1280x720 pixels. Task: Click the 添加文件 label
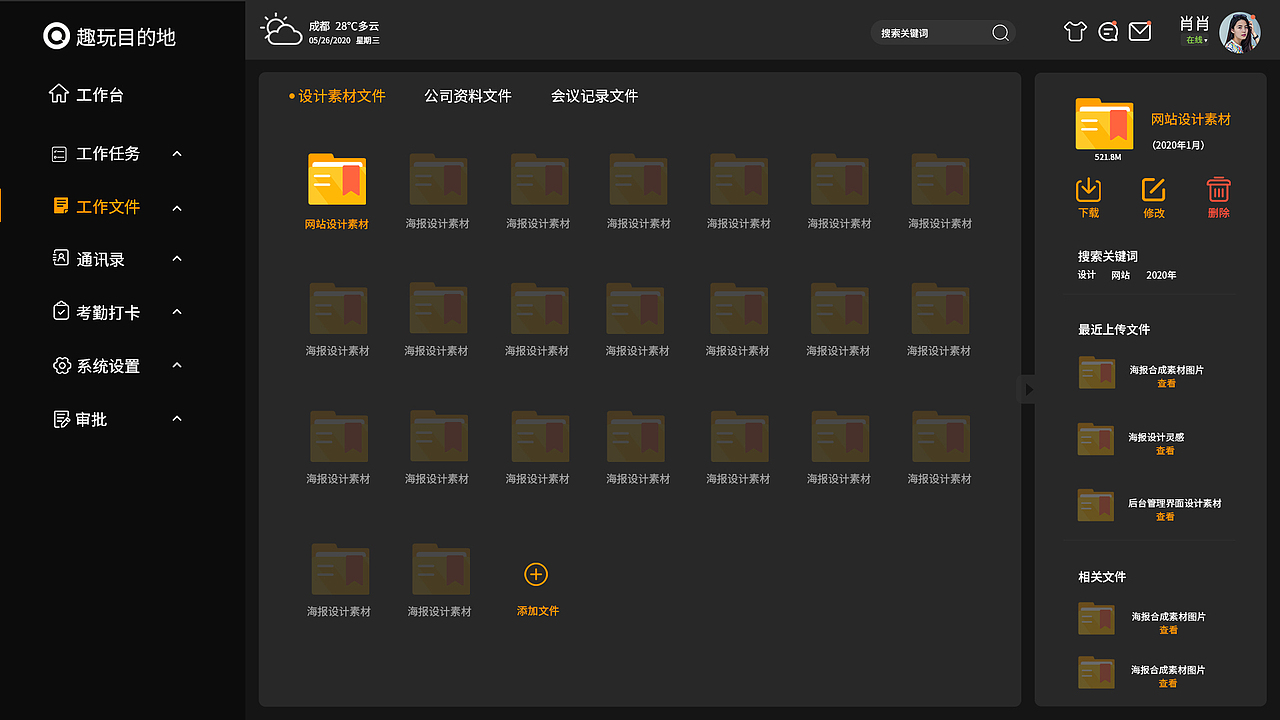pos(538,611)
